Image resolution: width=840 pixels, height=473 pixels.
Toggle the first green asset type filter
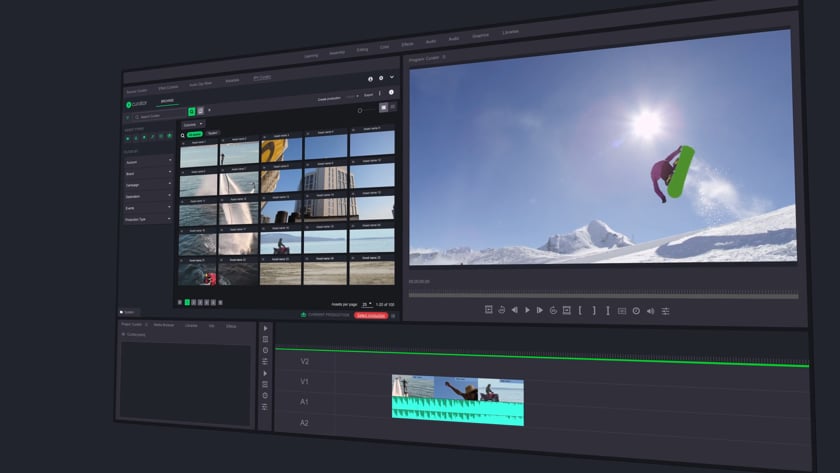tap(128, 138)
